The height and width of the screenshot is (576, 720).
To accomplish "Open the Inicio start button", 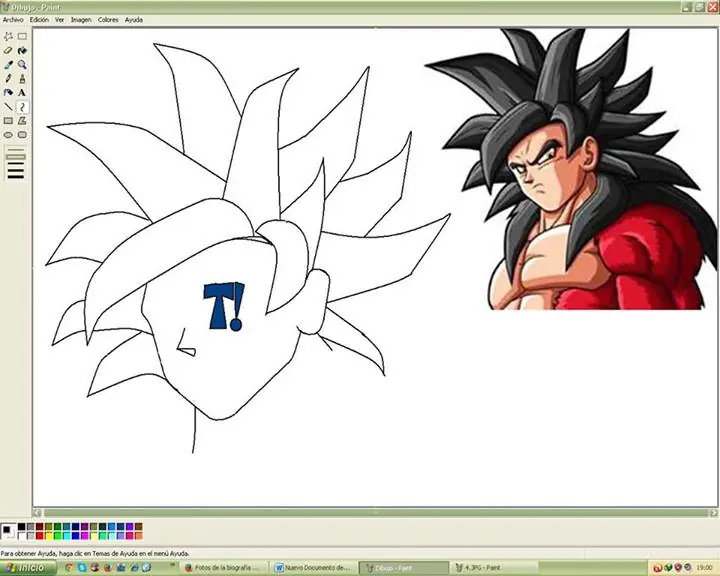I will (x=28, y=568).
